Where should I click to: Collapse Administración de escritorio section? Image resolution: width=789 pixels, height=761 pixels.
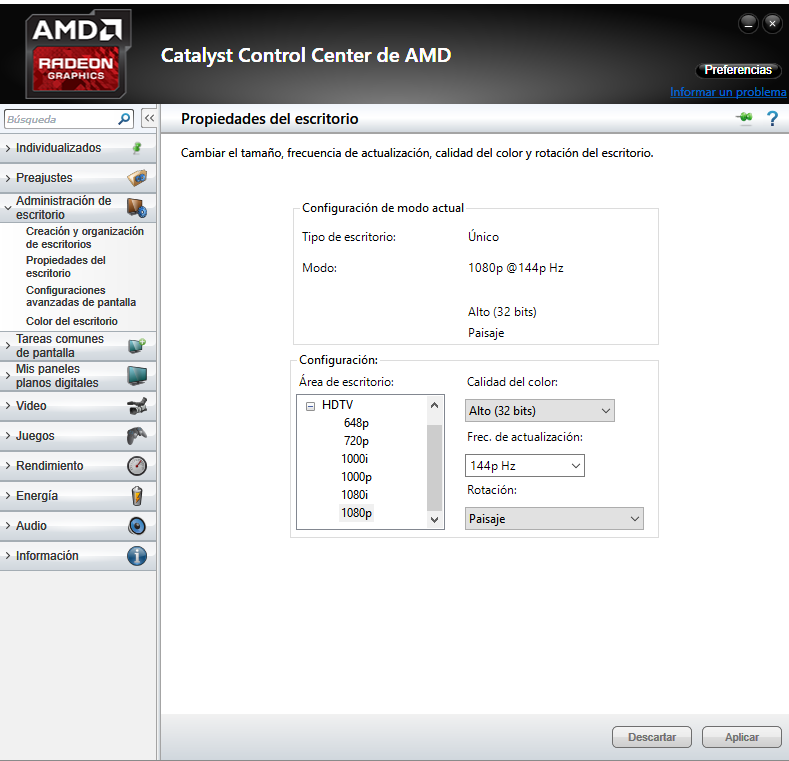[8, 207]
